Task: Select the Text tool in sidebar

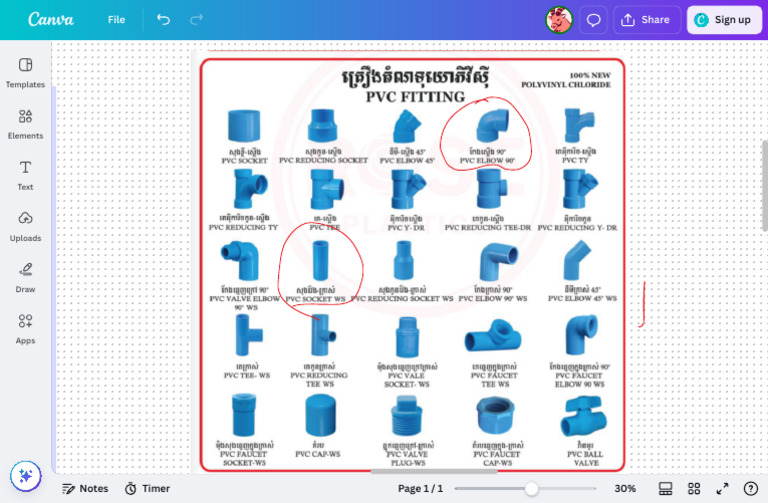Action: pos(25,174)
